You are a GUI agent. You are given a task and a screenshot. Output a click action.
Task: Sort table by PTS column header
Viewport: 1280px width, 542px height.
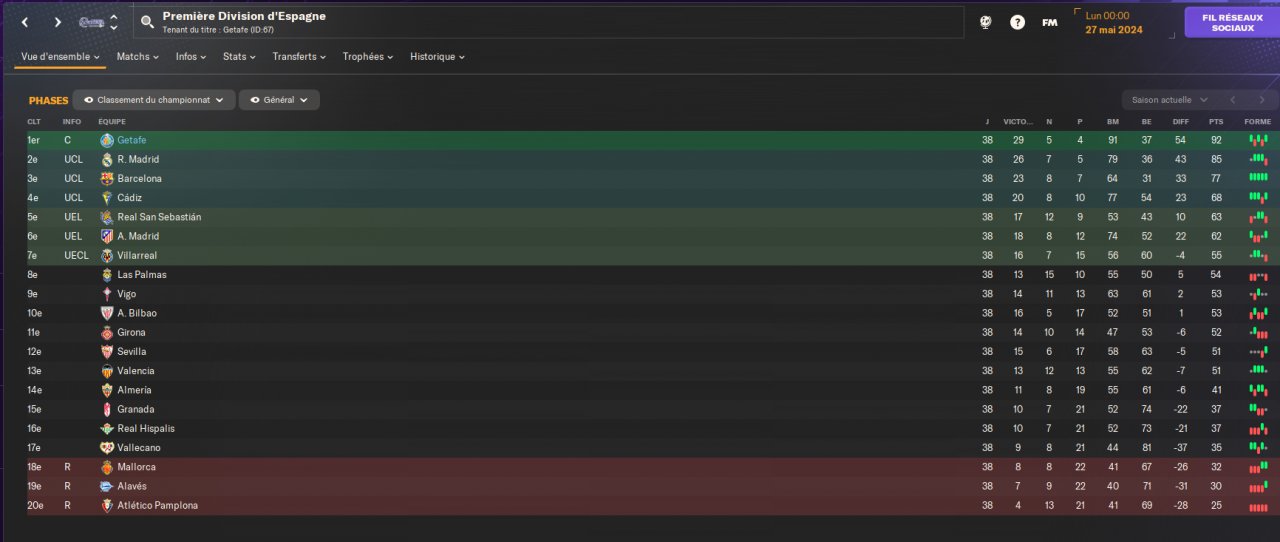[x=1215, y=122]
